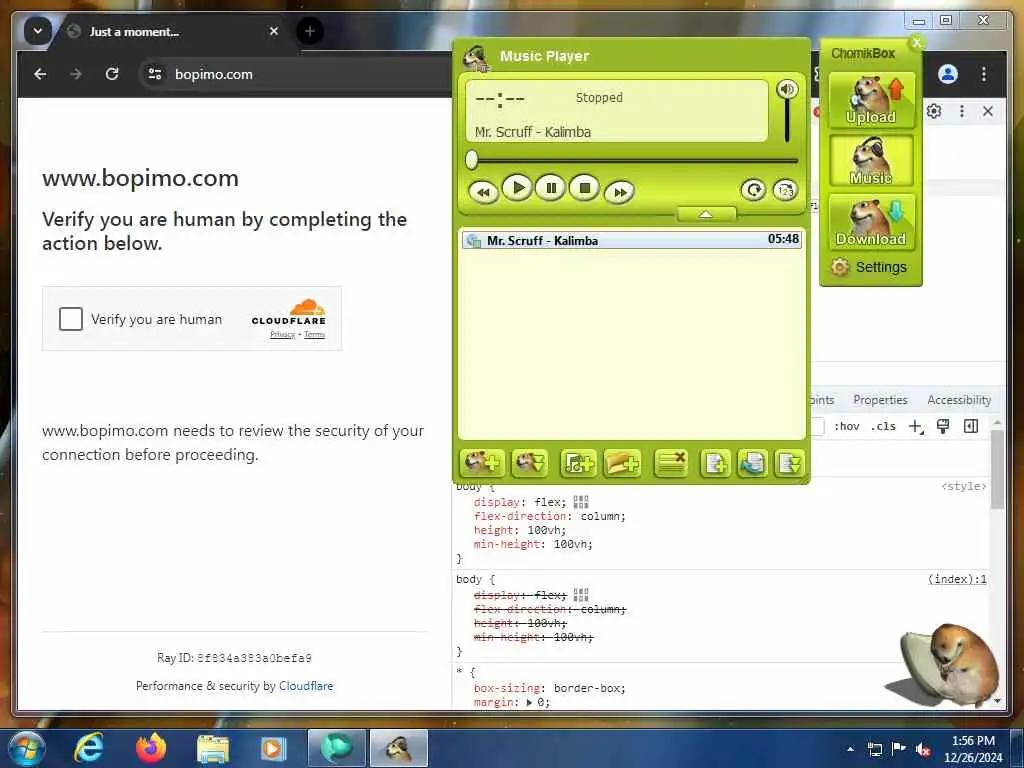Click the hamster-with-plus add button
This screenshot has width=1024, height=768.
coord(482,463)
